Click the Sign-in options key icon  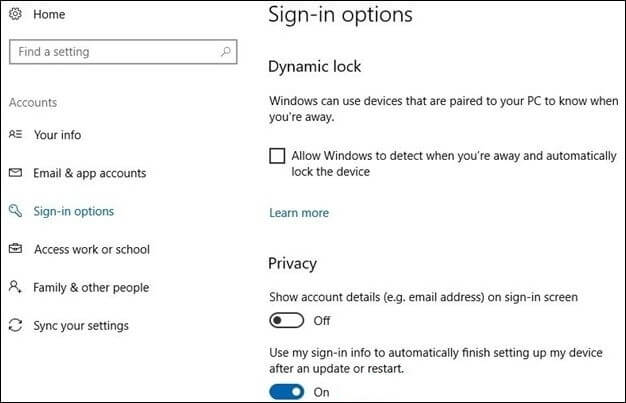[15, 211]
